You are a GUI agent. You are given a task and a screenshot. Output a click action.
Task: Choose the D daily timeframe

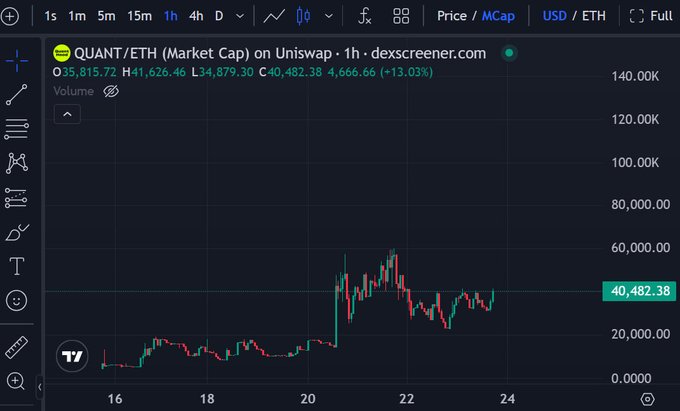[219, 16]
